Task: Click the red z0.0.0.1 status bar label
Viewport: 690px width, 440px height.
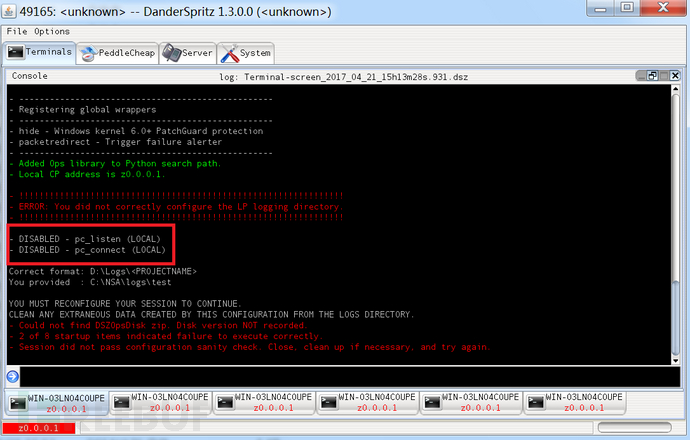Action: pyautogui.click(x=39, y=428)
